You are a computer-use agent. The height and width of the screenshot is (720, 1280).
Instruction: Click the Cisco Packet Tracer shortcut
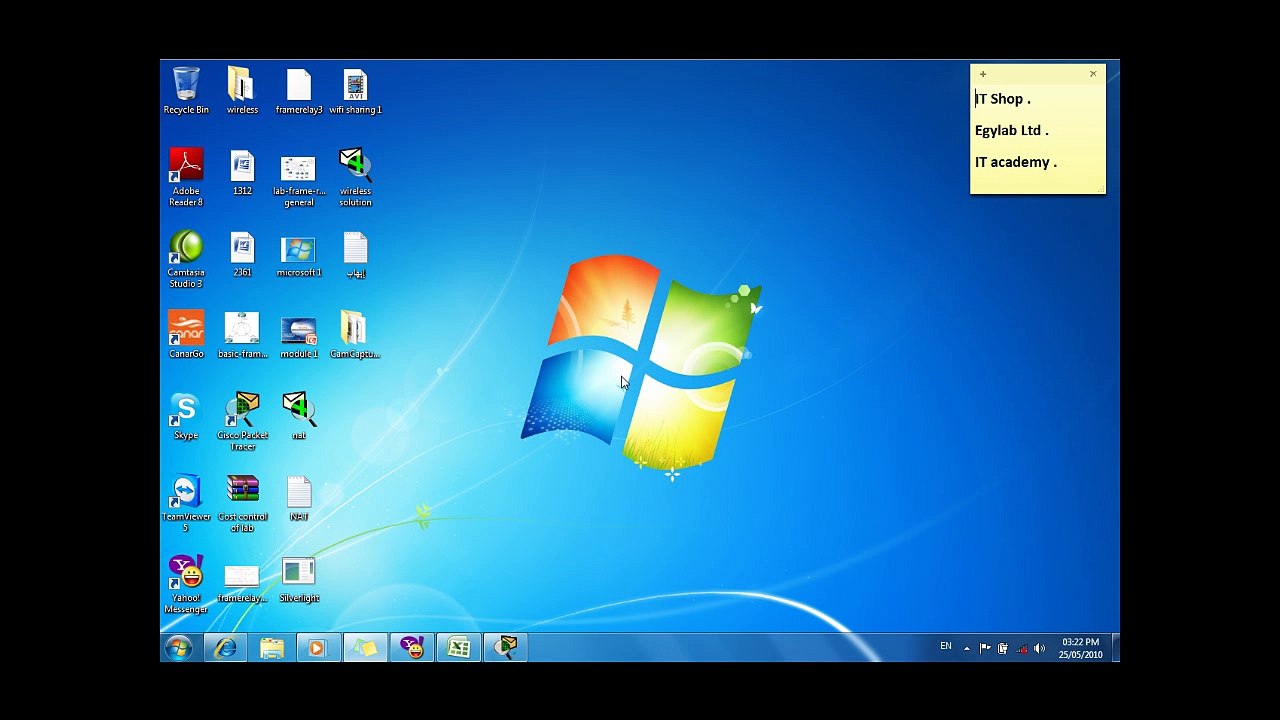[242, 422]
